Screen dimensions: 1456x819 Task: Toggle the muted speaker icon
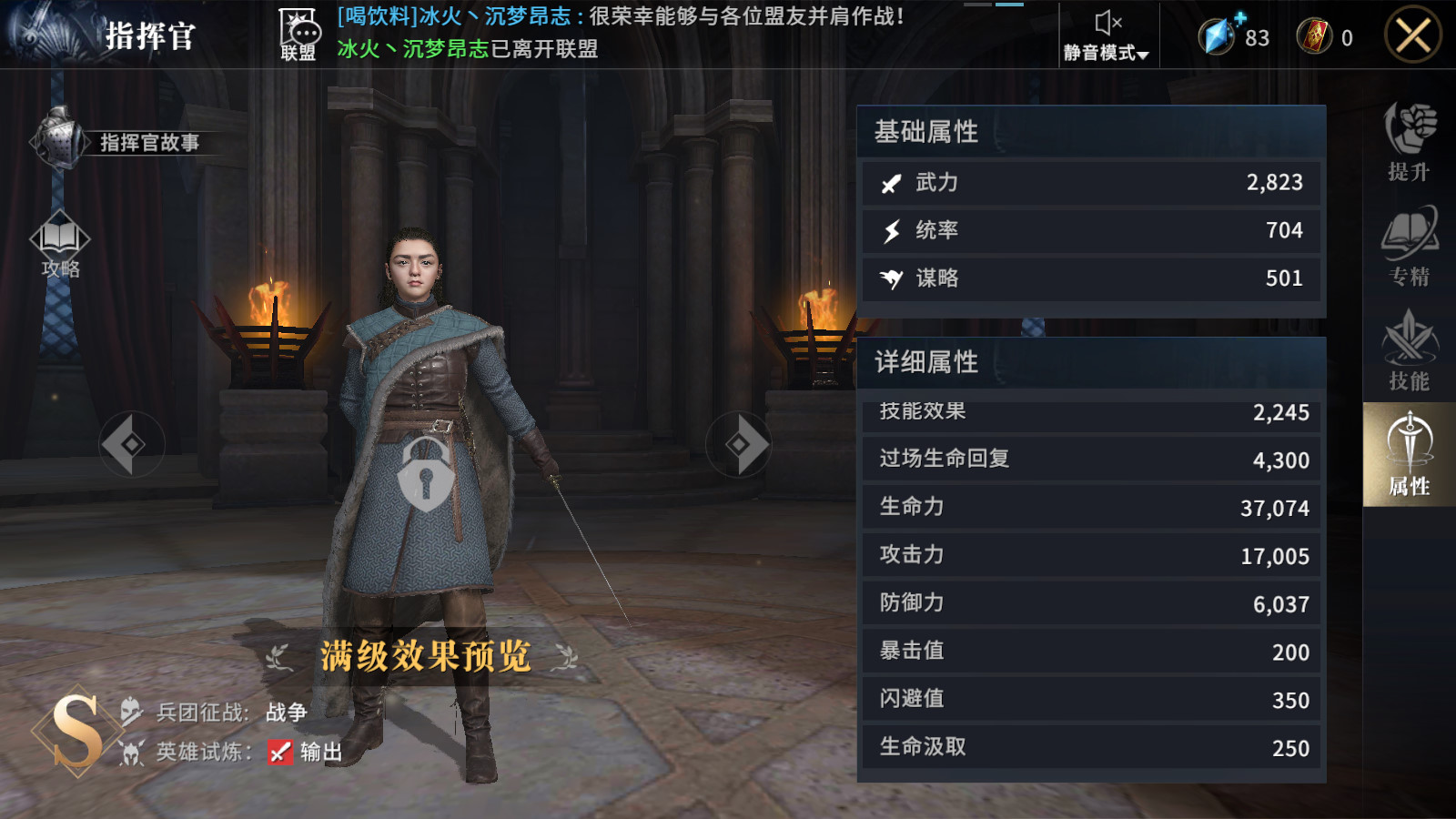coord(1107,23)
